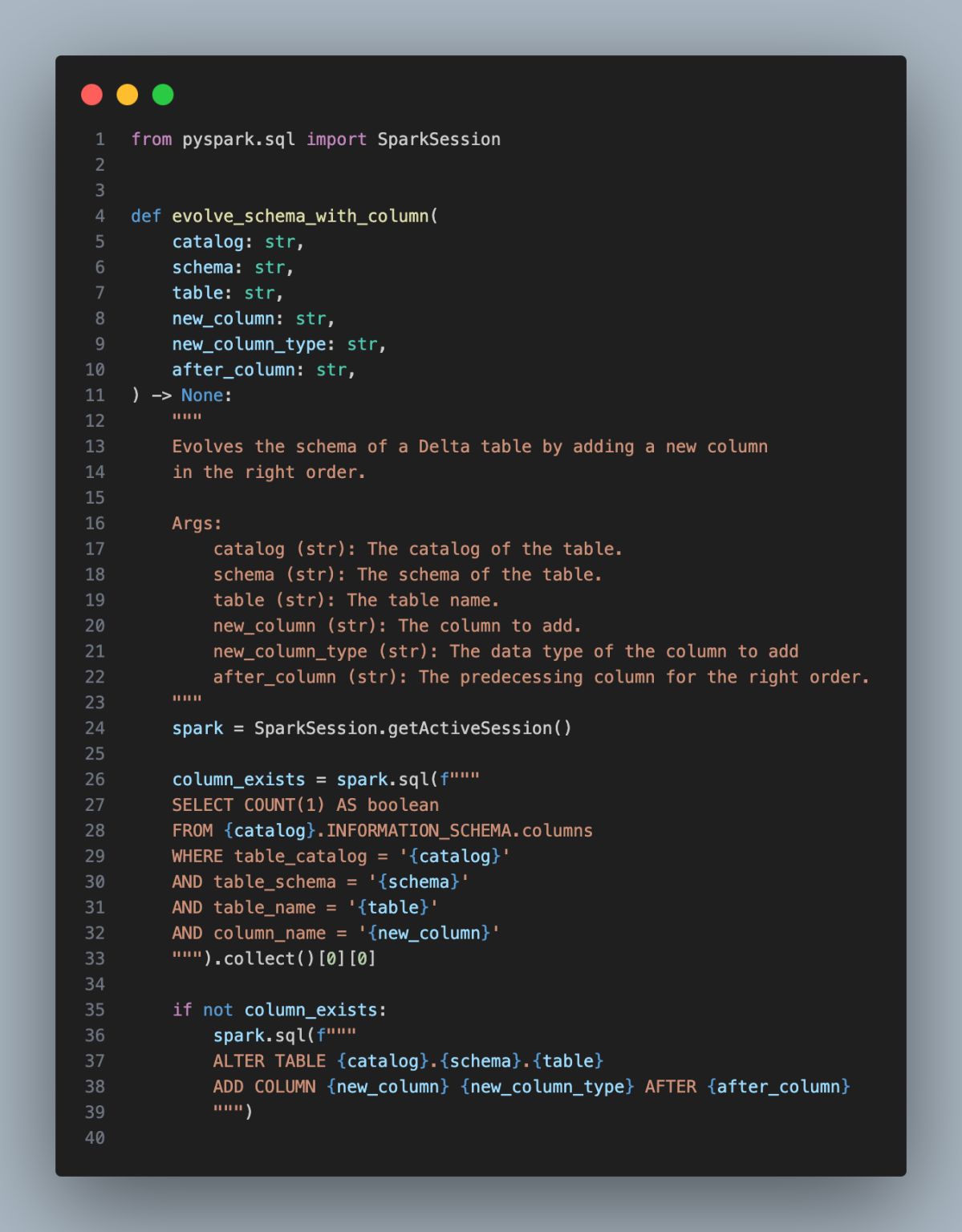Click the catalog parameter on line 5
This screenshot has width=962, height=1232.
pos(208,242)
